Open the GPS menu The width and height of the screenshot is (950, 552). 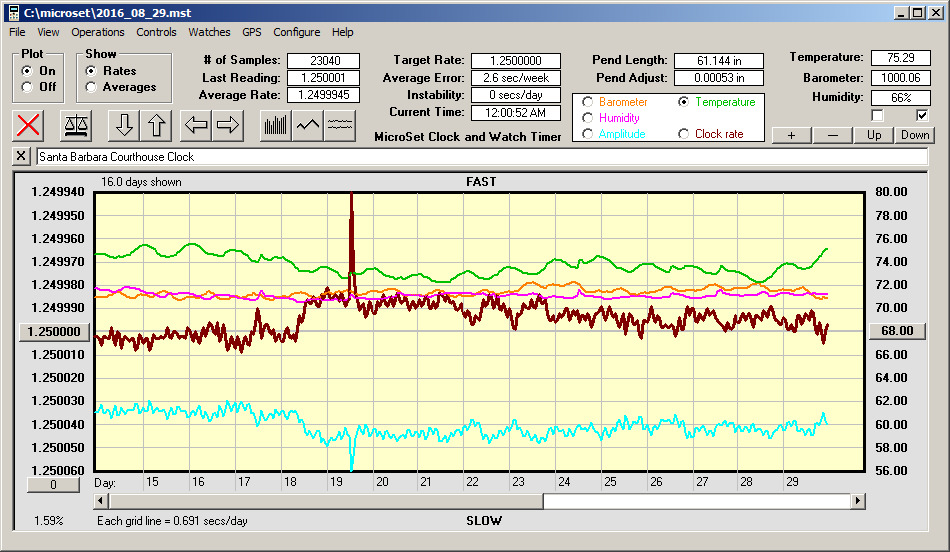[x=251, y=32]
